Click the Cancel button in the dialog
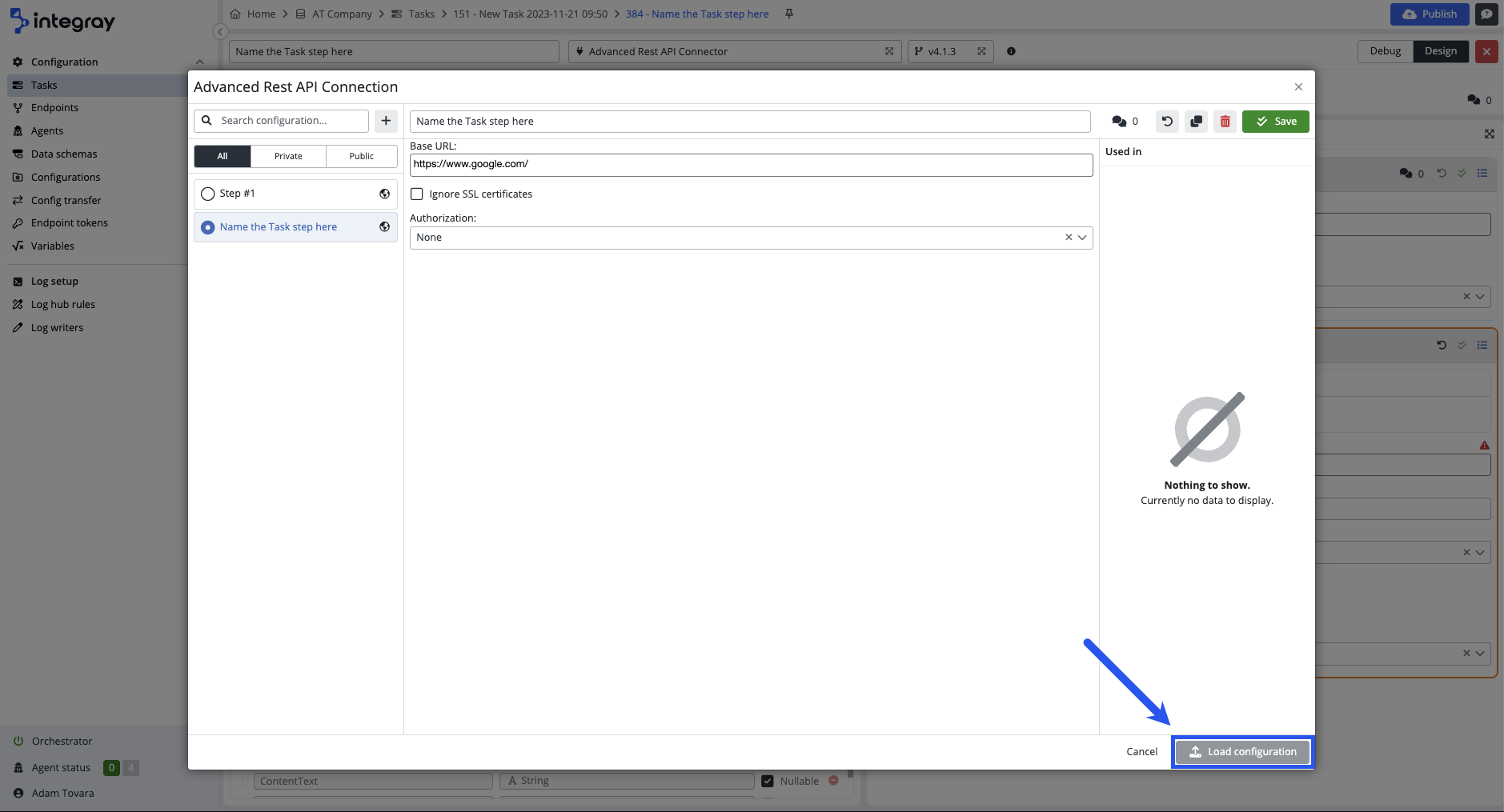 pyautogui.click(x=1141, y=752)
